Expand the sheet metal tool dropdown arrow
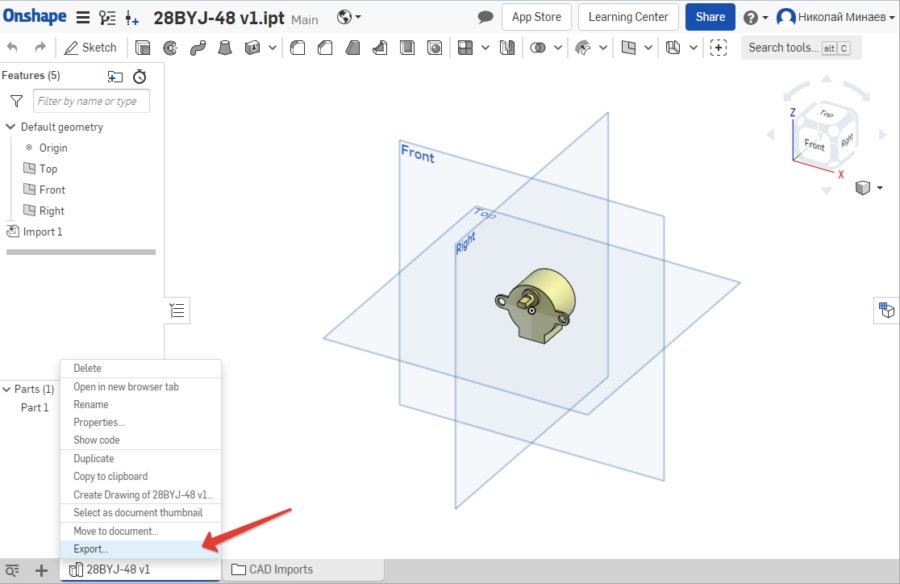 693,48
